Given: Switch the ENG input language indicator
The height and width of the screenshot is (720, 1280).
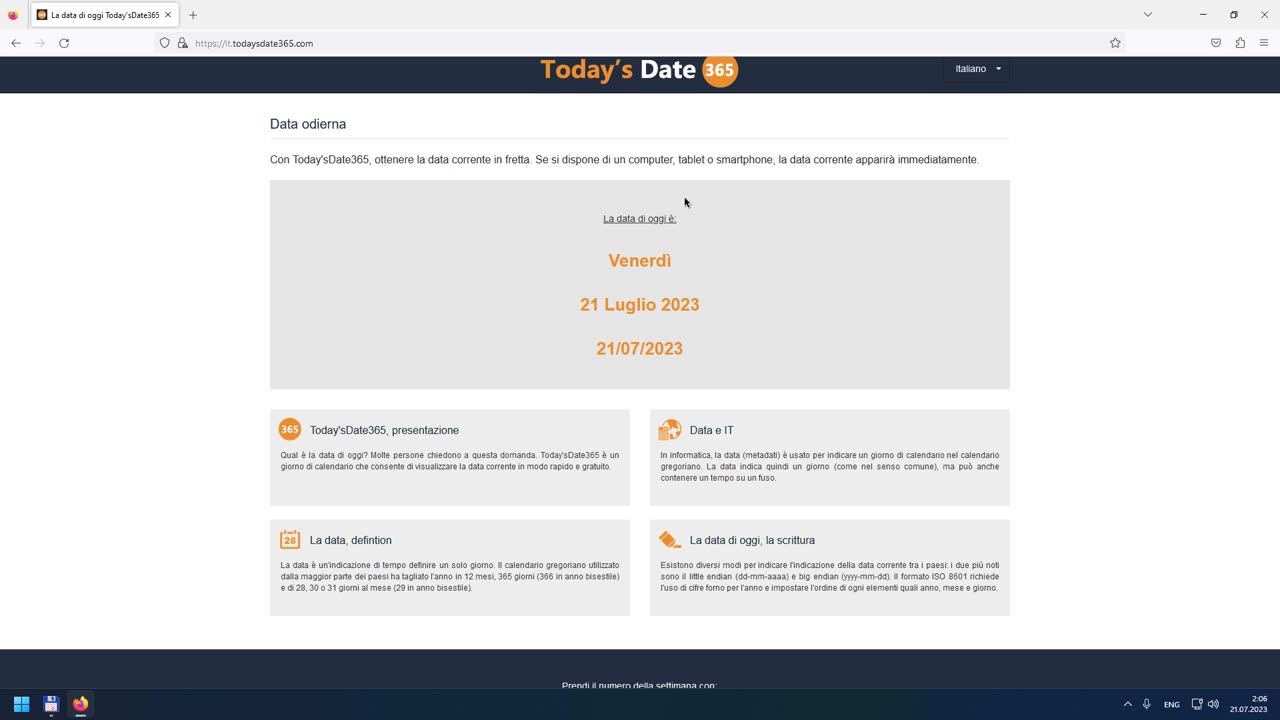Looking at the screenshot, I should coord(1171,704).
